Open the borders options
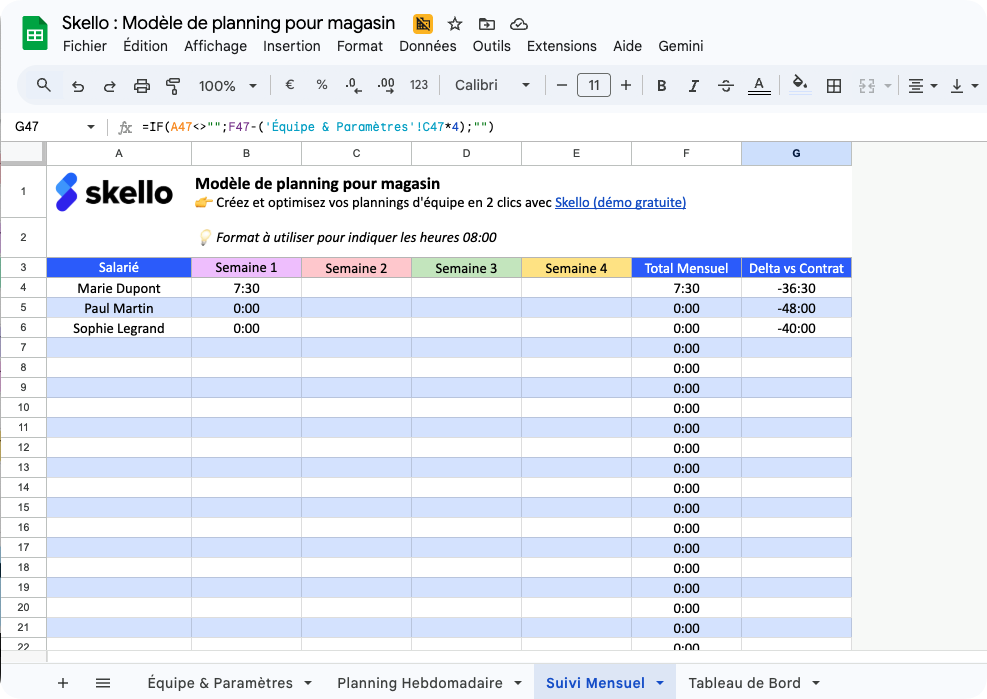Viewport: 987px width, 699px height. 834,86
